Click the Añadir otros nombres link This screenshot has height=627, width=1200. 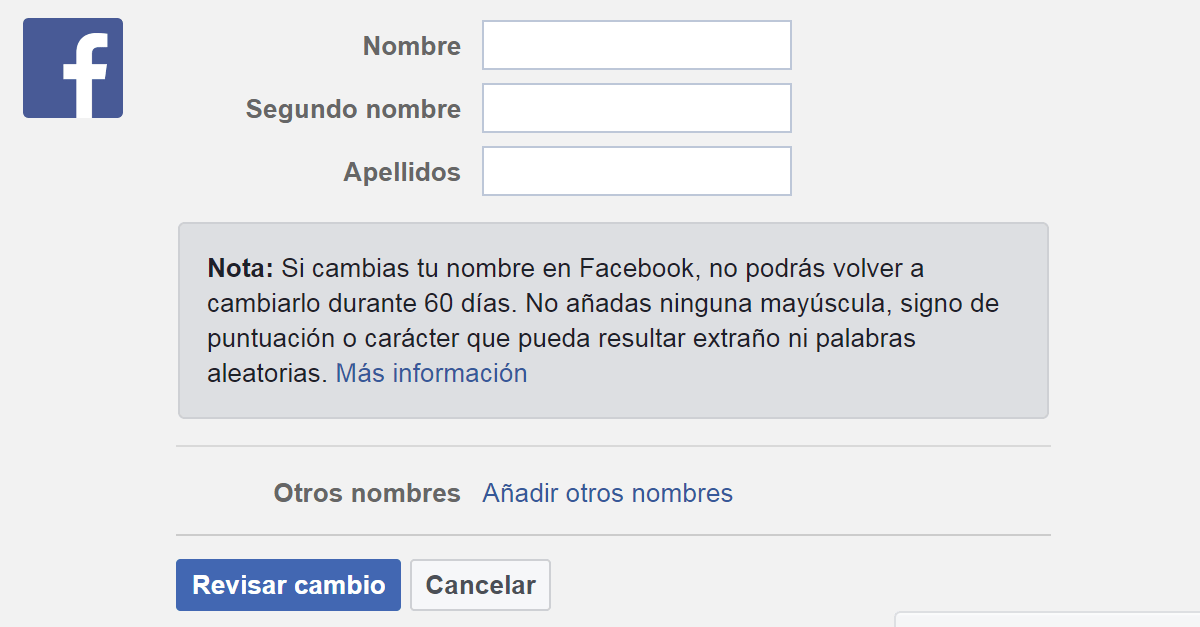click(607, 493)
